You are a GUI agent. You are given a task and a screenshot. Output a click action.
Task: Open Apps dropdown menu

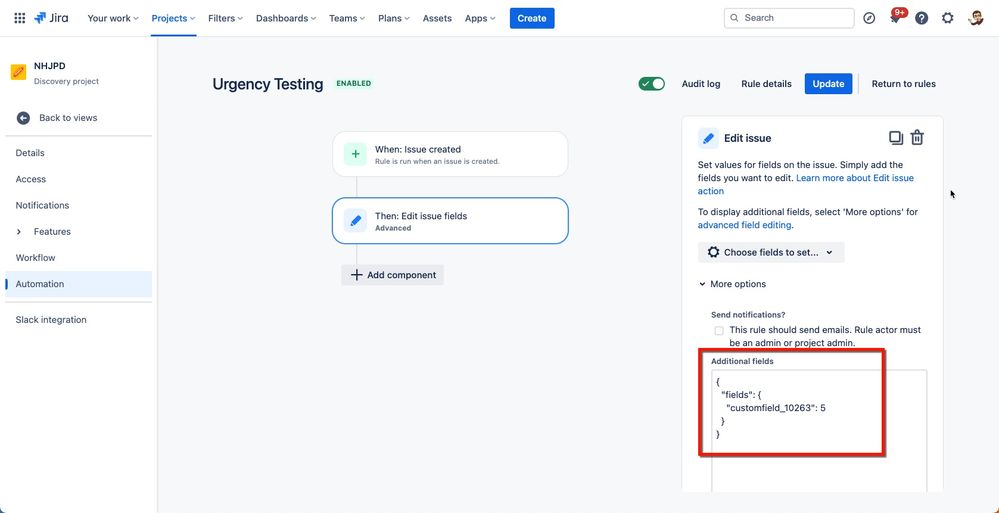click(480, 18)
